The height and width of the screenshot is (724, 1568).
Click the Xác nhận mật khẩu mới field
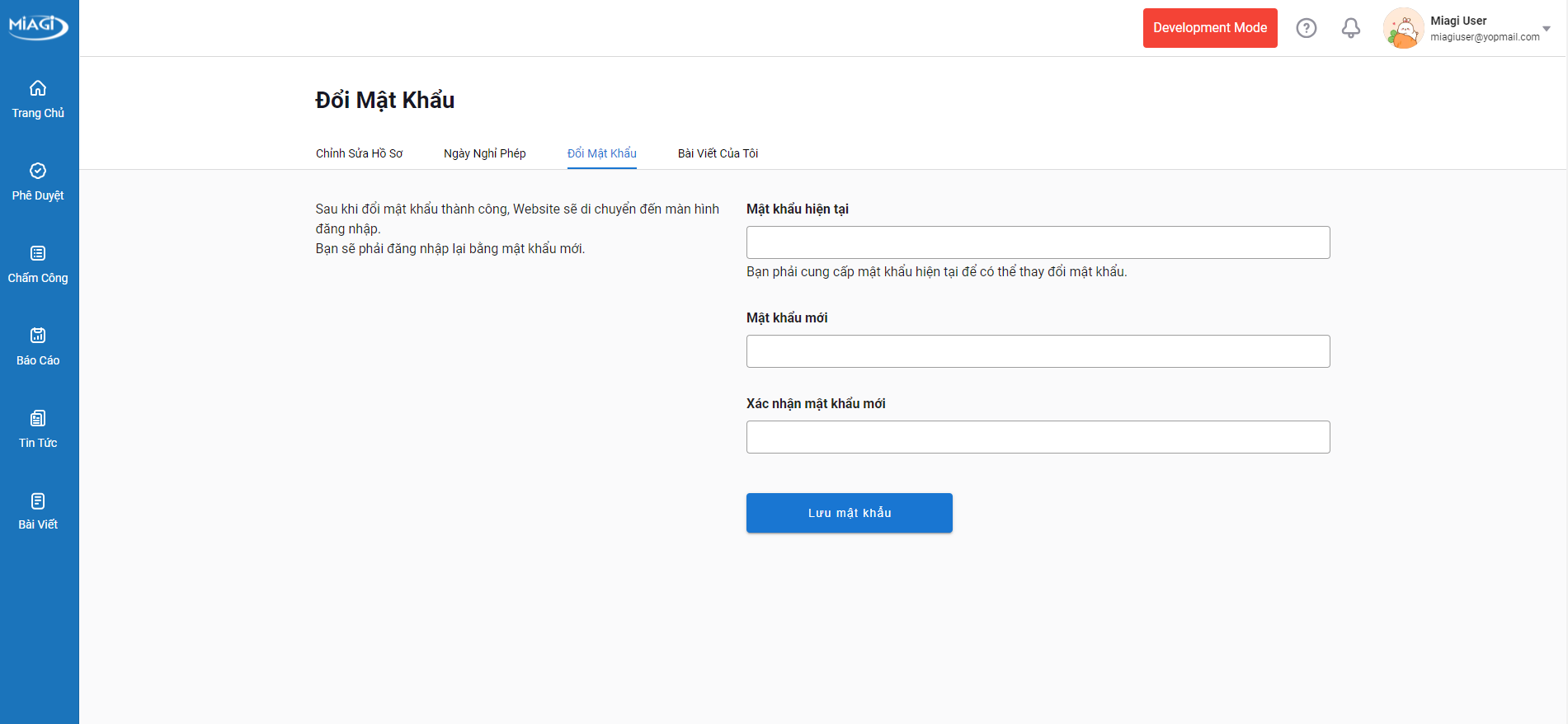click(x=1038, y=437)
